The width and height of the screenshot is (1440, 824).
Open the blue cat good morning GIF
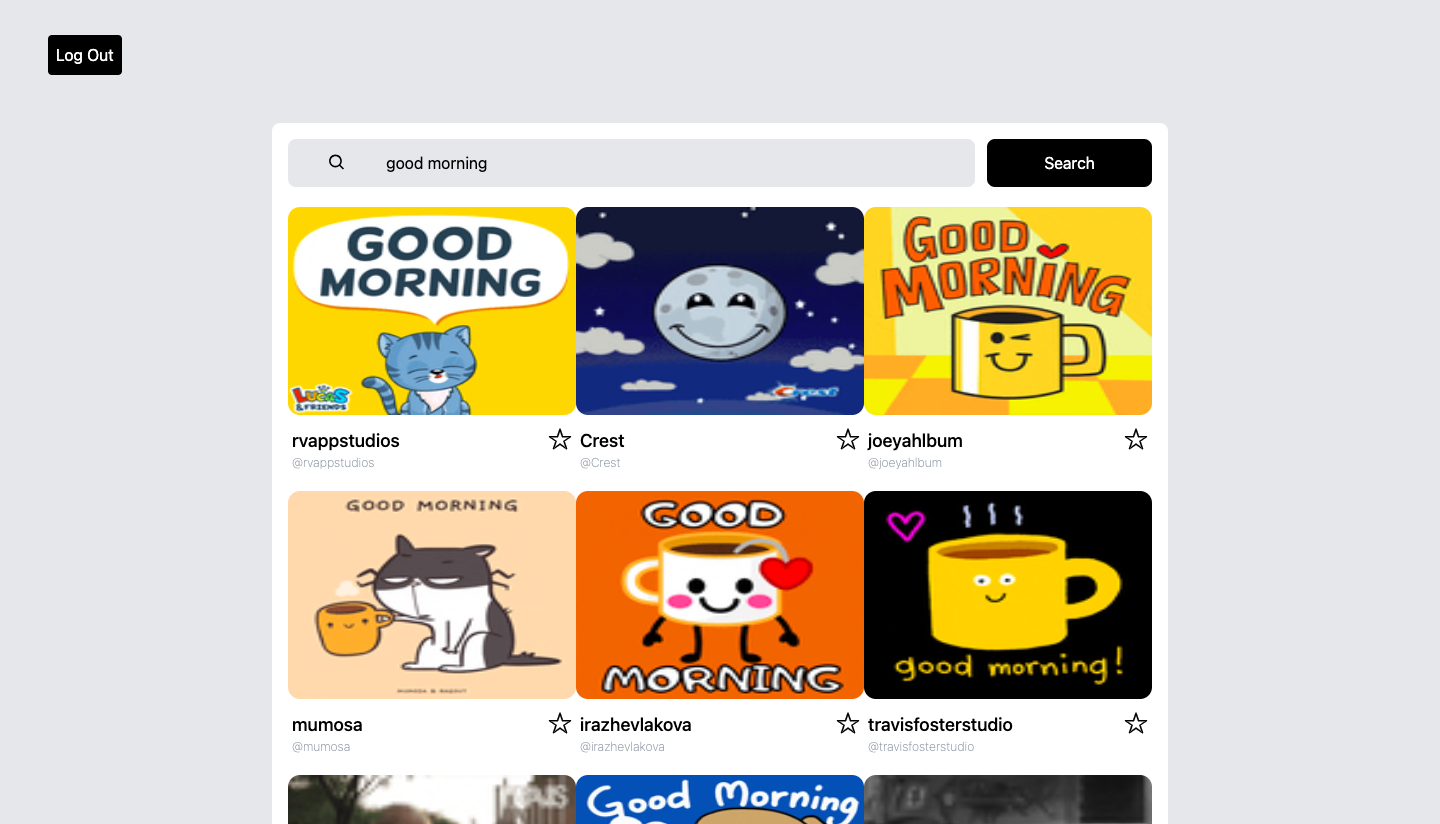[431, 310]
